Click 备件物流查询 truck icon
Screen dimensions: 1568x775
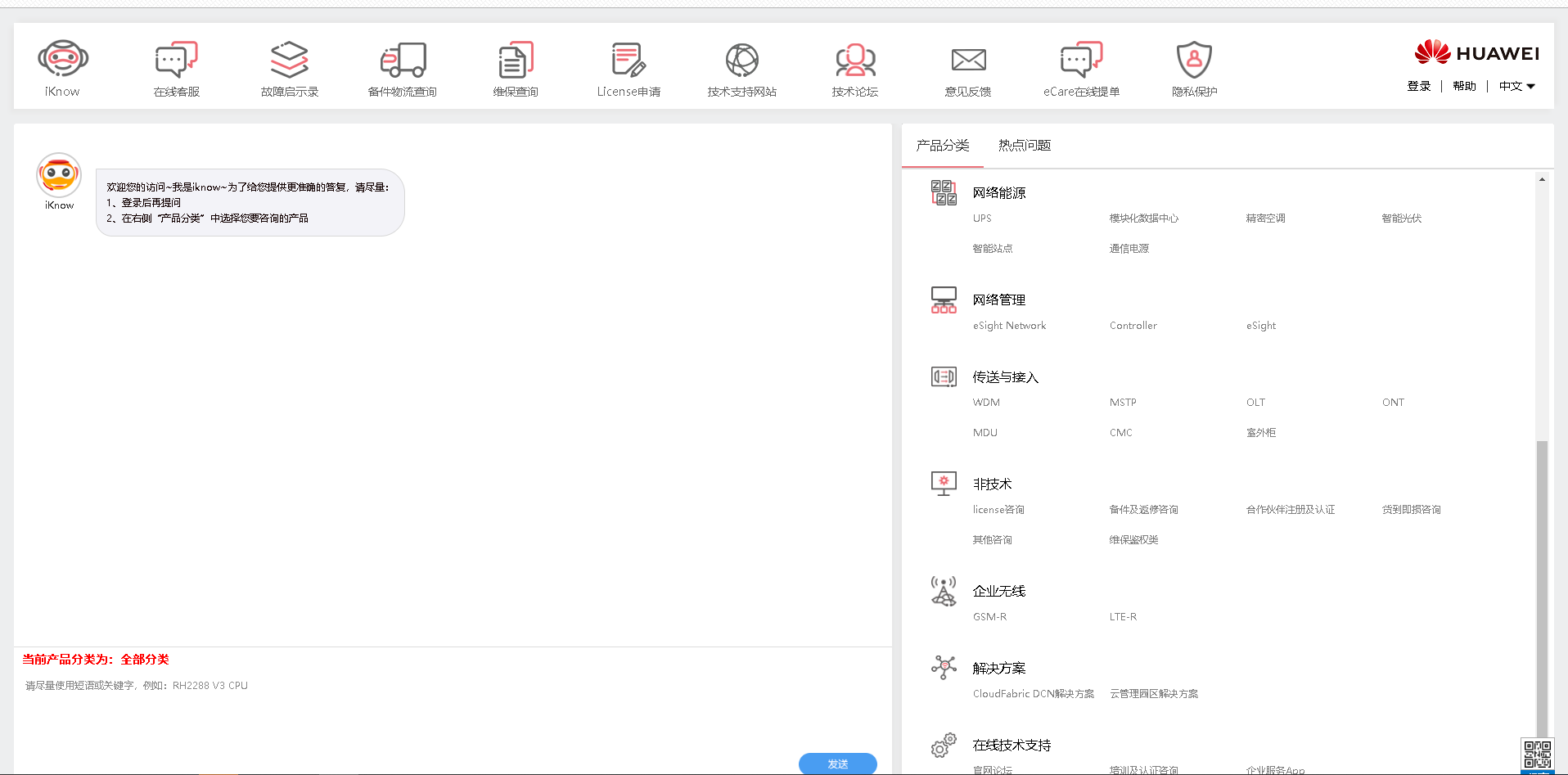pos(403,59)
